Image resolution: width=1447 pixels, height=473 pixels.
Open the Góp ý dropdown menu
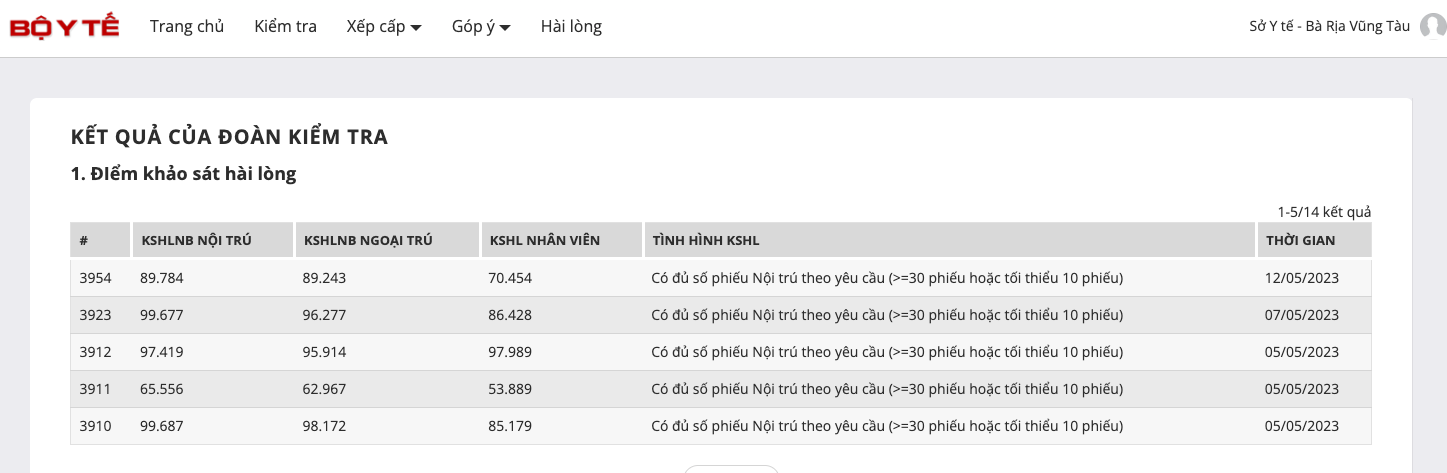tap(481, 27)
